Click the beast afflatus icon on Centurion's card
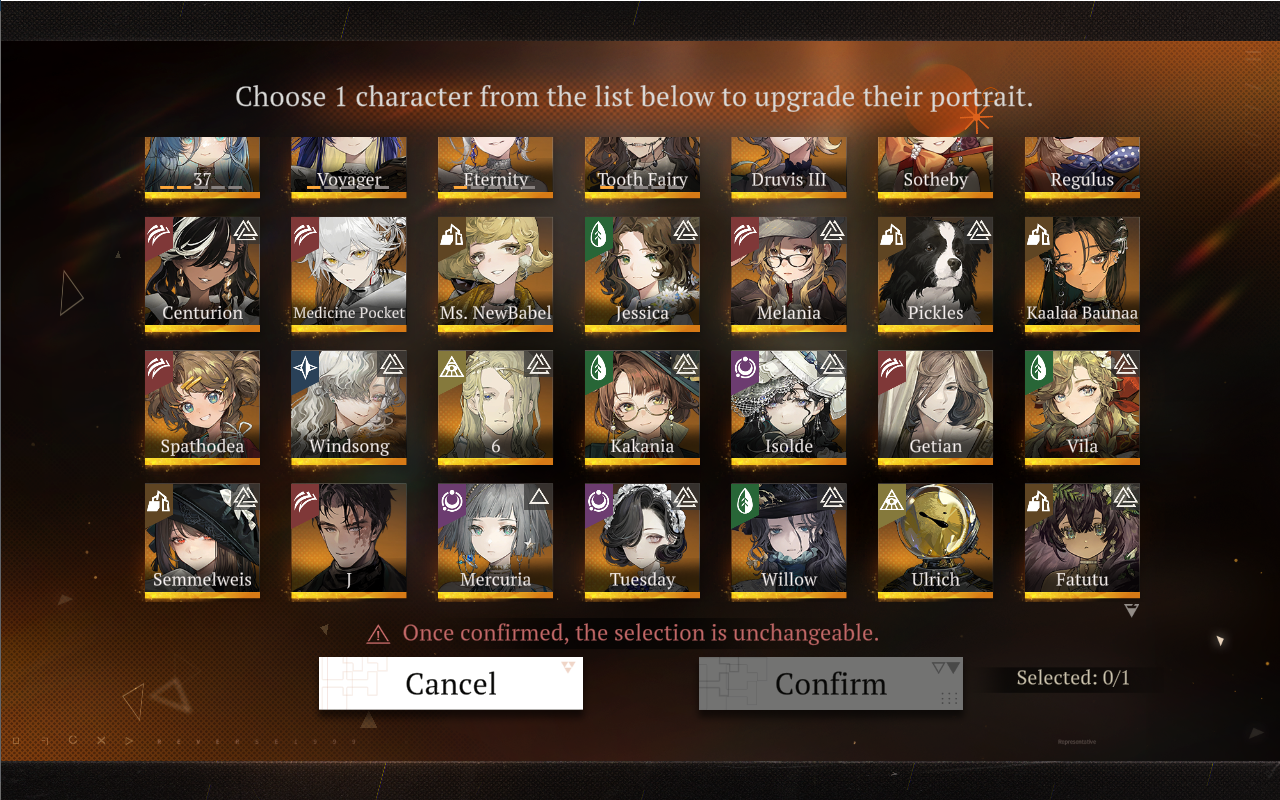This screenshot has width=1280, height=800. coord(159,235)
